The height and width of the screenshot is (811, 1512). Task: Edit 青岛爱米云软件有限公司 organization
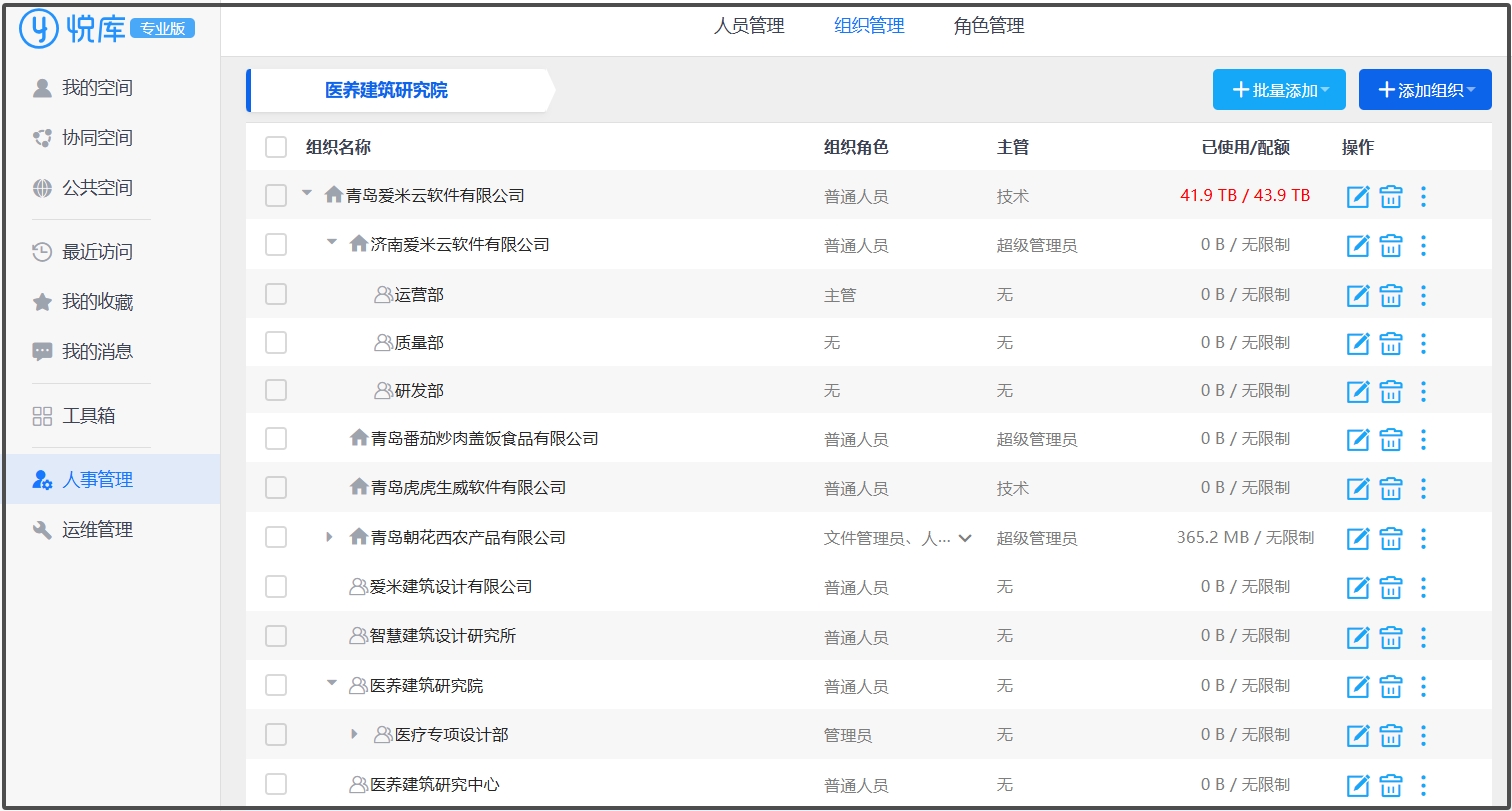(1358, 197)
